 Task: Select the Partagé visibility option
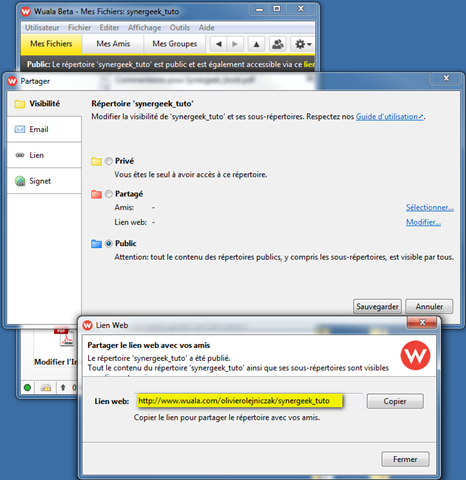click(x=109, y=194)
